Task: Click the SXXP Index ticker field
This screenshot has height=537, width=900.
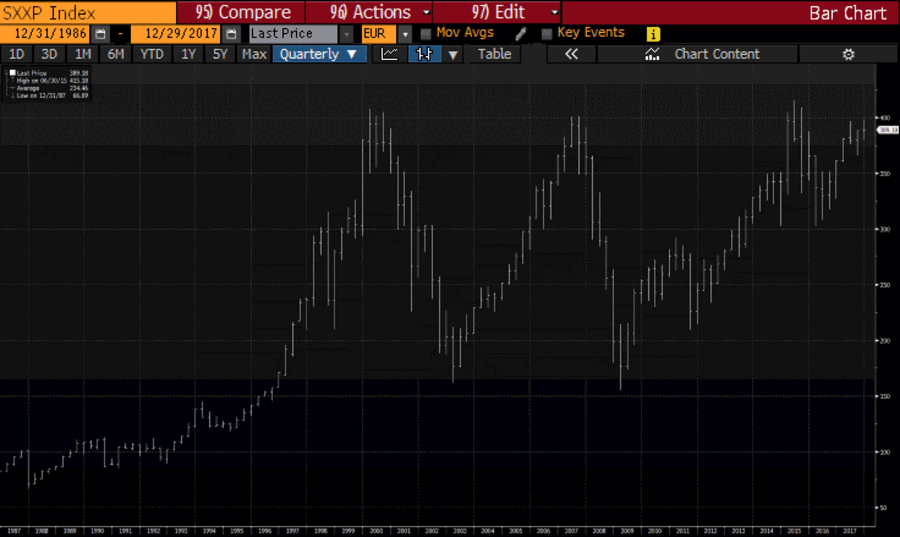Action: (x=60, y=12)
